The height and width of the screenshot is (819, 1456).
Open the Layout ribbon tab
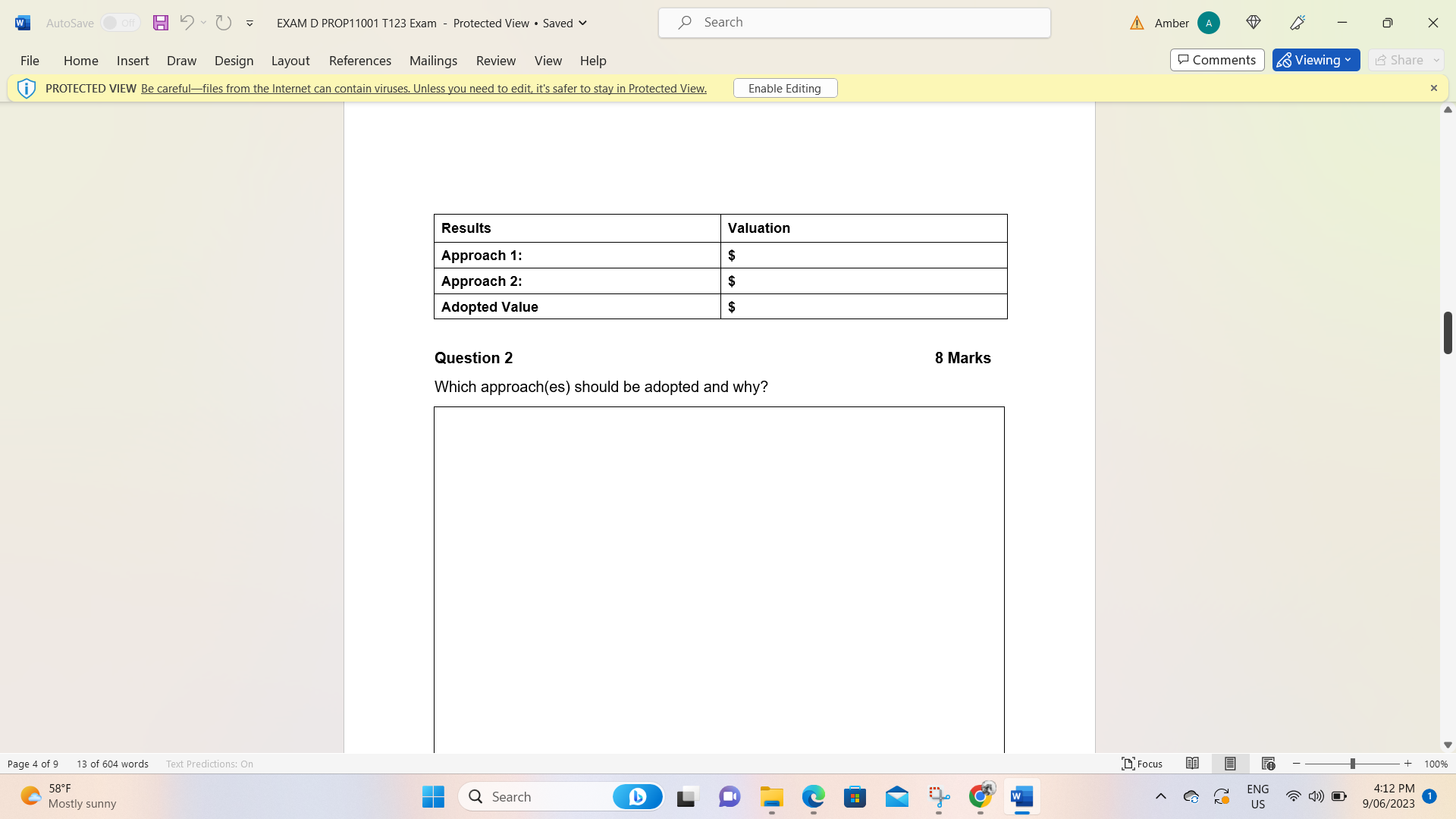(290, 61)
